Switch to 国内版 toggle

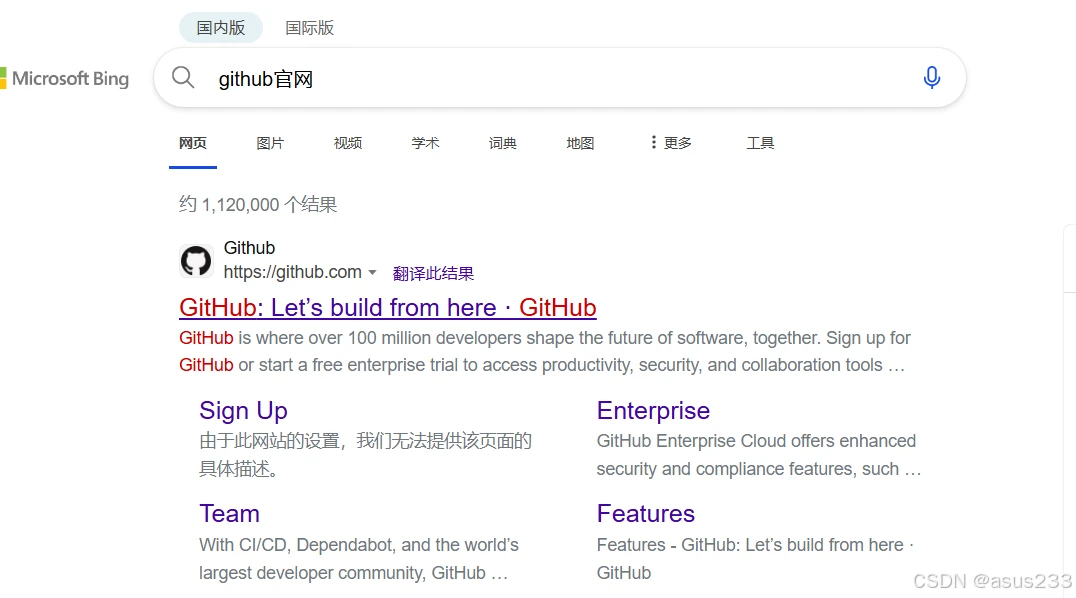pos(221,28)
